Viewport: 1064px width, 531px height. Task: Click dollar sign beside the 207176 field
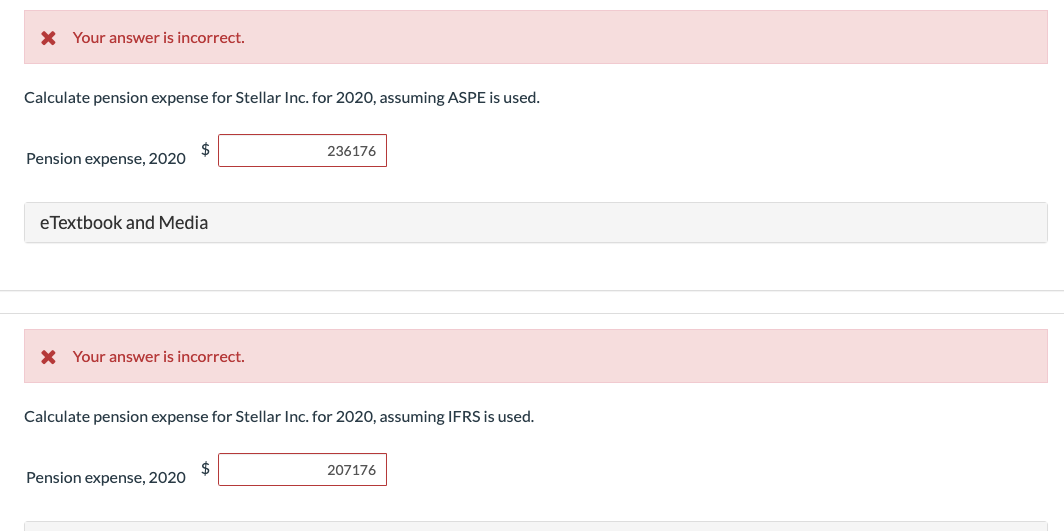click(x=205, y=468)
